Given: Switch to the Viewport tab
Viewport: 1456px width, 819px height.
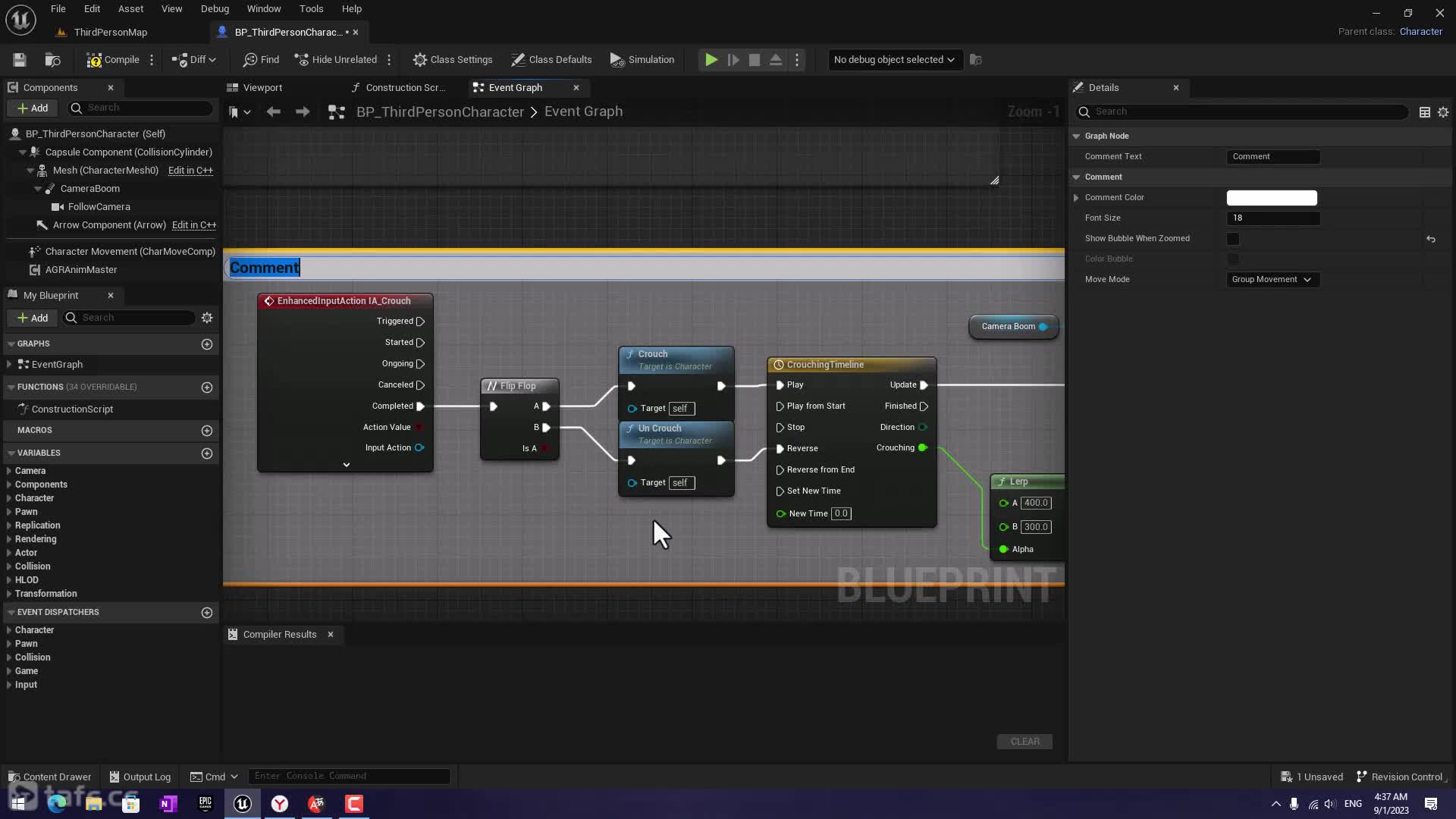Looking at the screenshot, I should pyautogui.click(x=262, y=88).
